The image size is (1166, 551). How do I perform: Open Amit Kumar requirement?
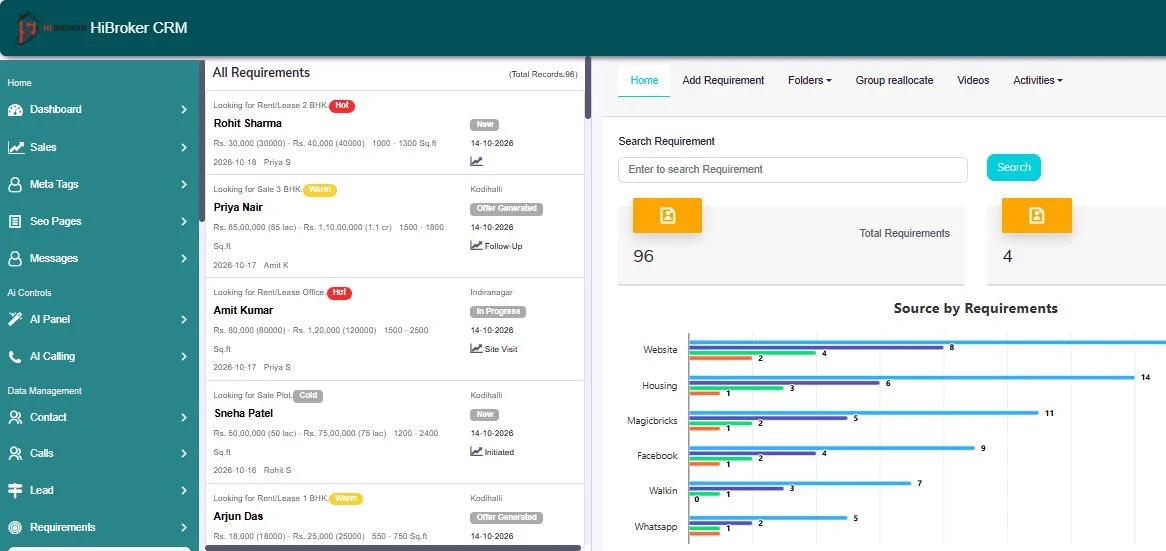243,311
